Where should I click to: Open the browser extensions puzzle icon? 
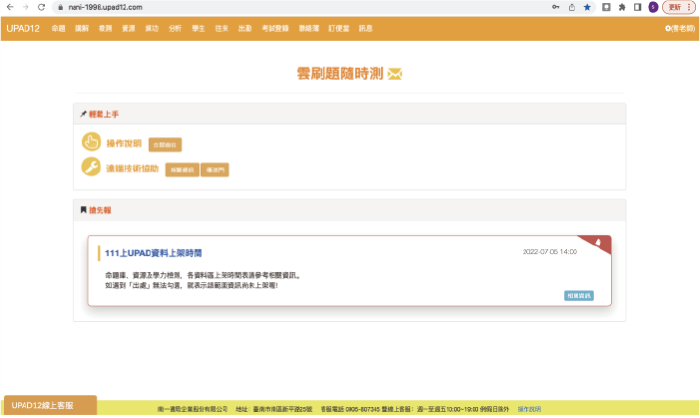coord(621,7)
